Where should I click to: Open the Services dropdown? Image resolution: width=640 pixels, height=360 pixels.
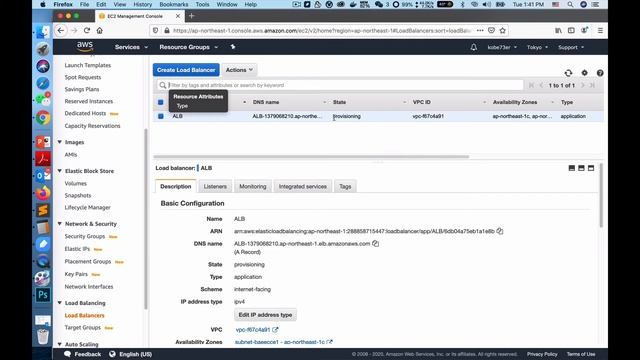point(131,47)
